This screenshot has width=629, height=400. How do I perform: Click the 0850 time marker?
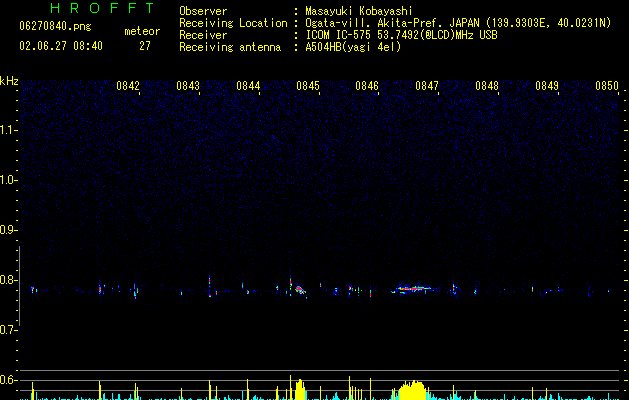tap(607, 86)
